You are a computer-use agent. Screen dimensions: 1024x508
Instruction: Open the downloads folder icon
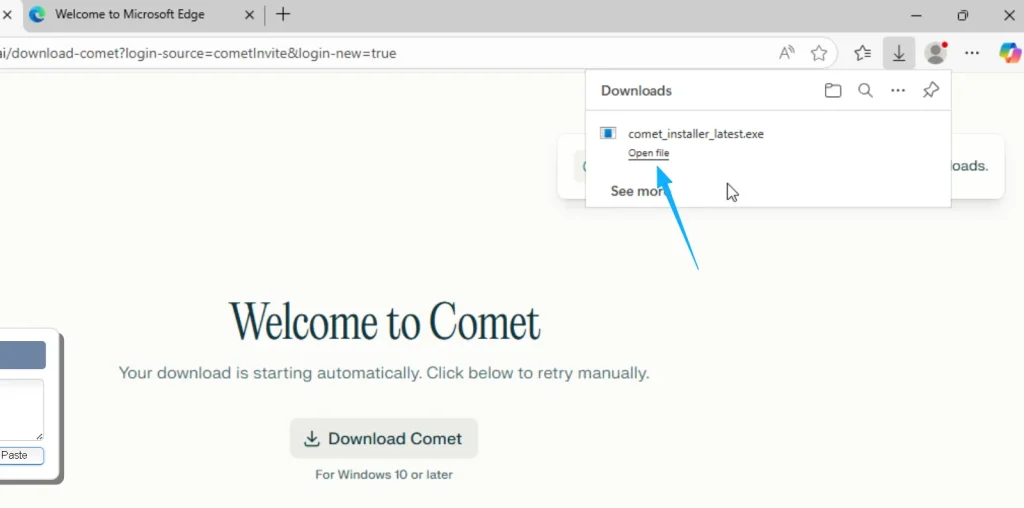click(833, 91)
